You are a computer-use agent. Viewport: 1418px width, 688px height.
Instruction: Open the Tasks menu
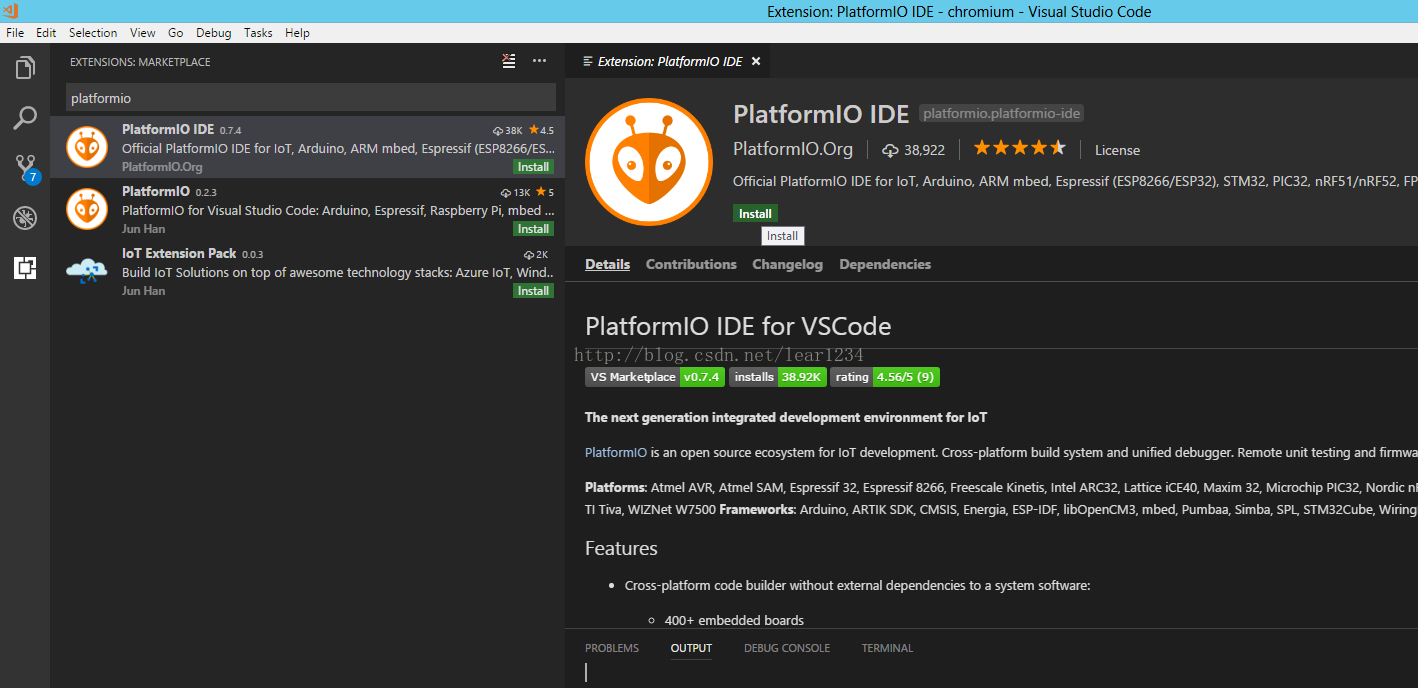258,33
